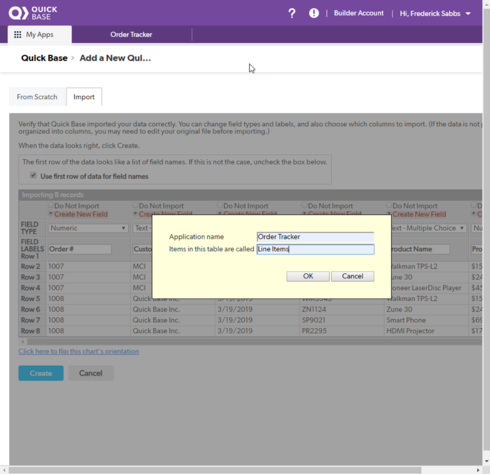Edit the Order # field label
The width and height of the screenshot is (490, 474).
click(80, 249)
